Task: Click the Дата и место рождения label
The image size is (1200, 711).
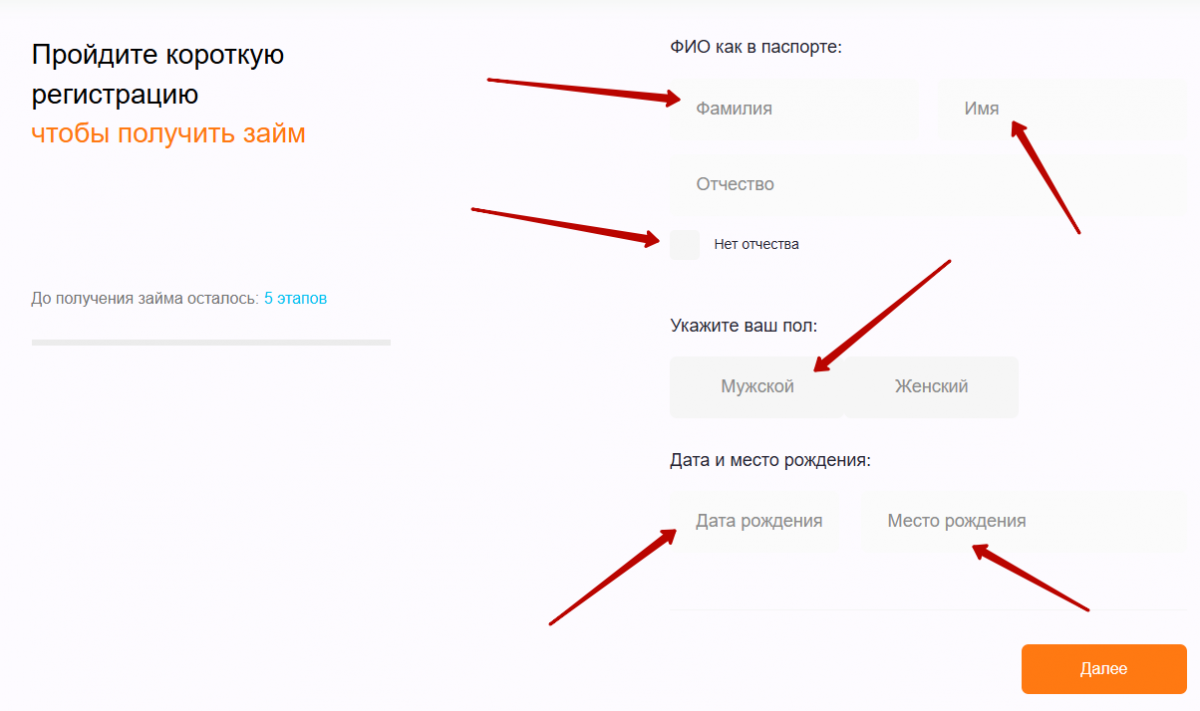Action: pyautogui.click(x=770, y=461)
